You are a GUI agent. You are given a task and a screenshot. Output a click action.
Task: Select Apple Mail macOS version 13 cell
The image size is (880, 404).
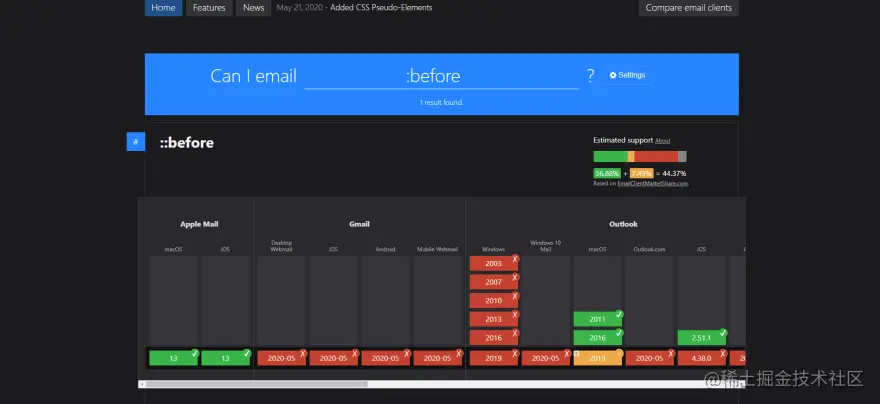[173, 358]
